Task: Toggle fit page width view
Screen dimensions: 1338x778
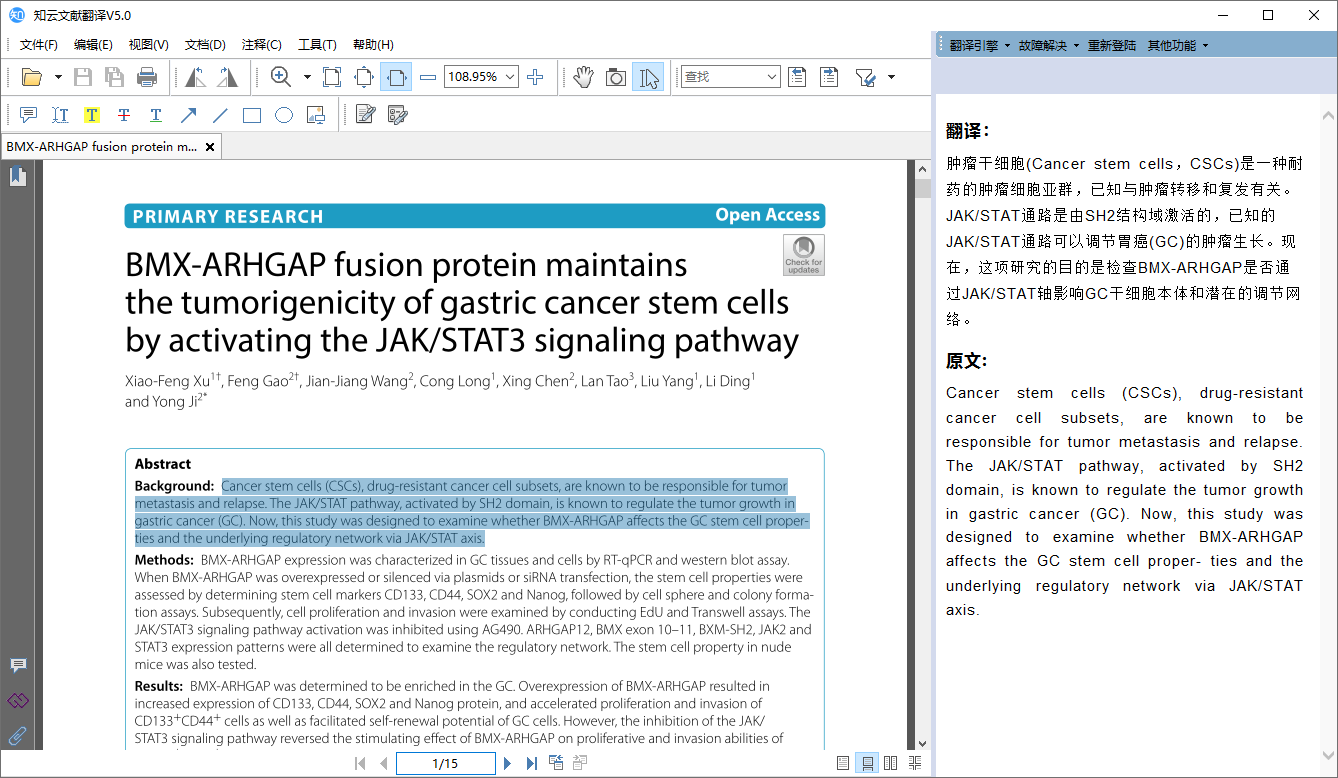Action: click(x=396, y=77)
